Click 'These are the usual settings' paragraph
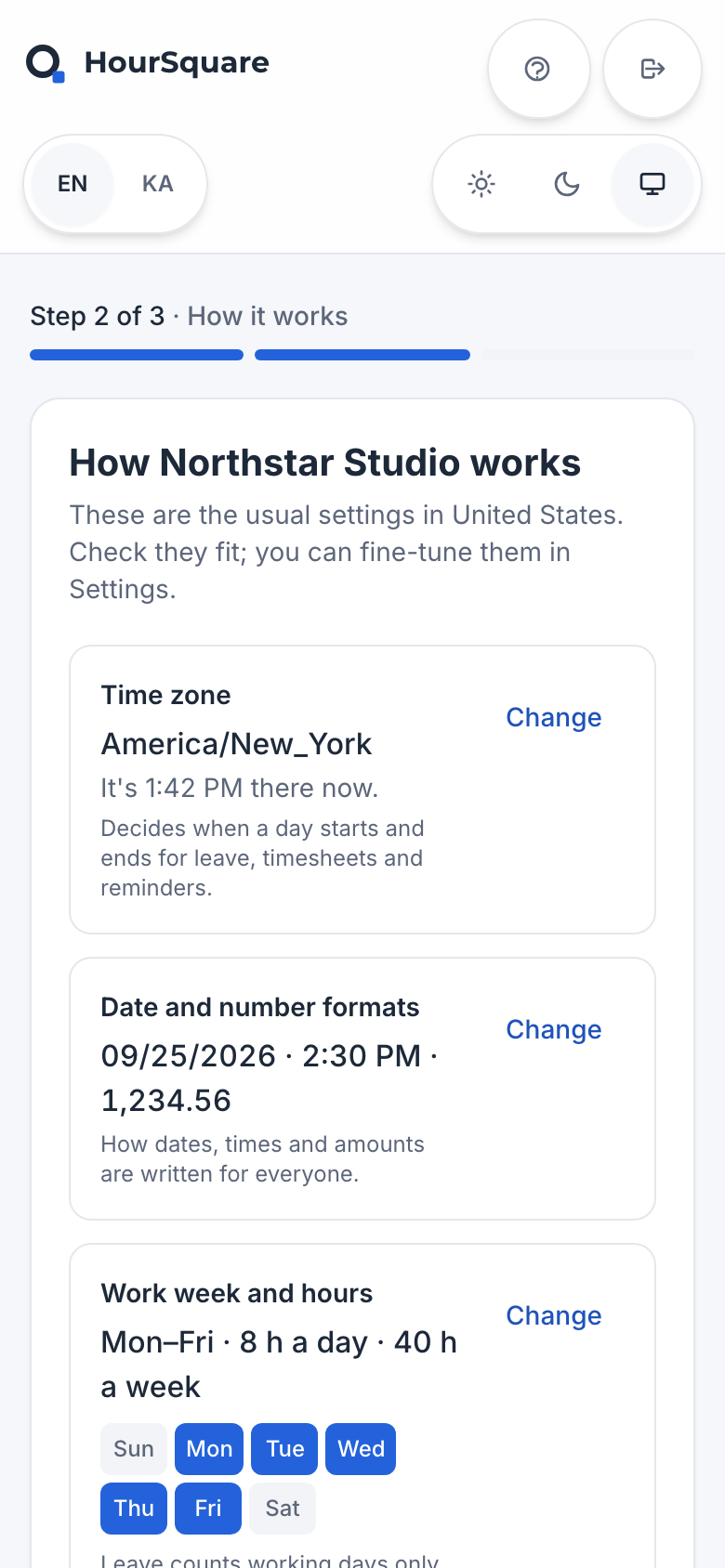This screenshot has height=1568, width=725. (x=347, y=552)
